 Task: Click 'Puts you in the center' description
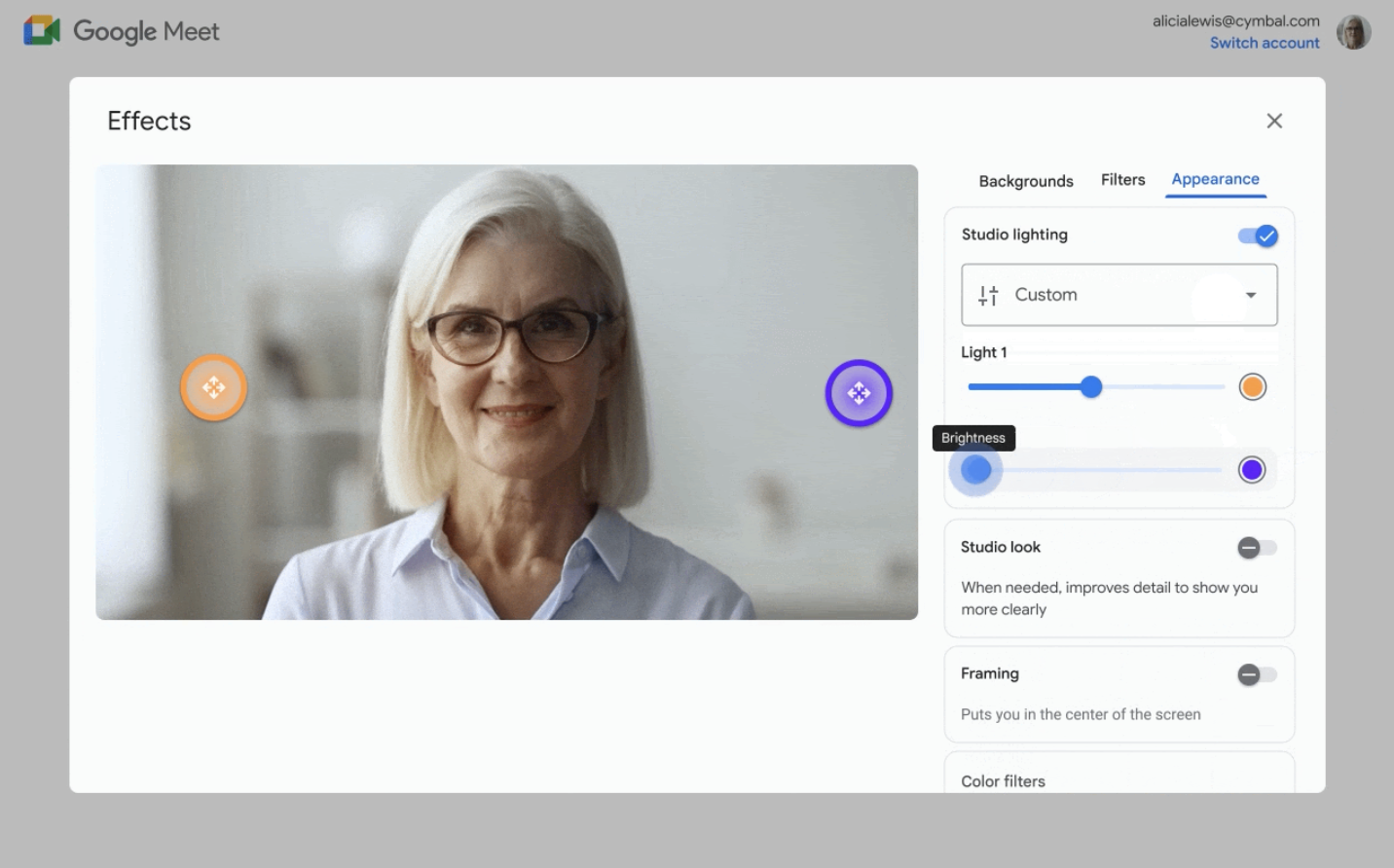[1081, 714]
